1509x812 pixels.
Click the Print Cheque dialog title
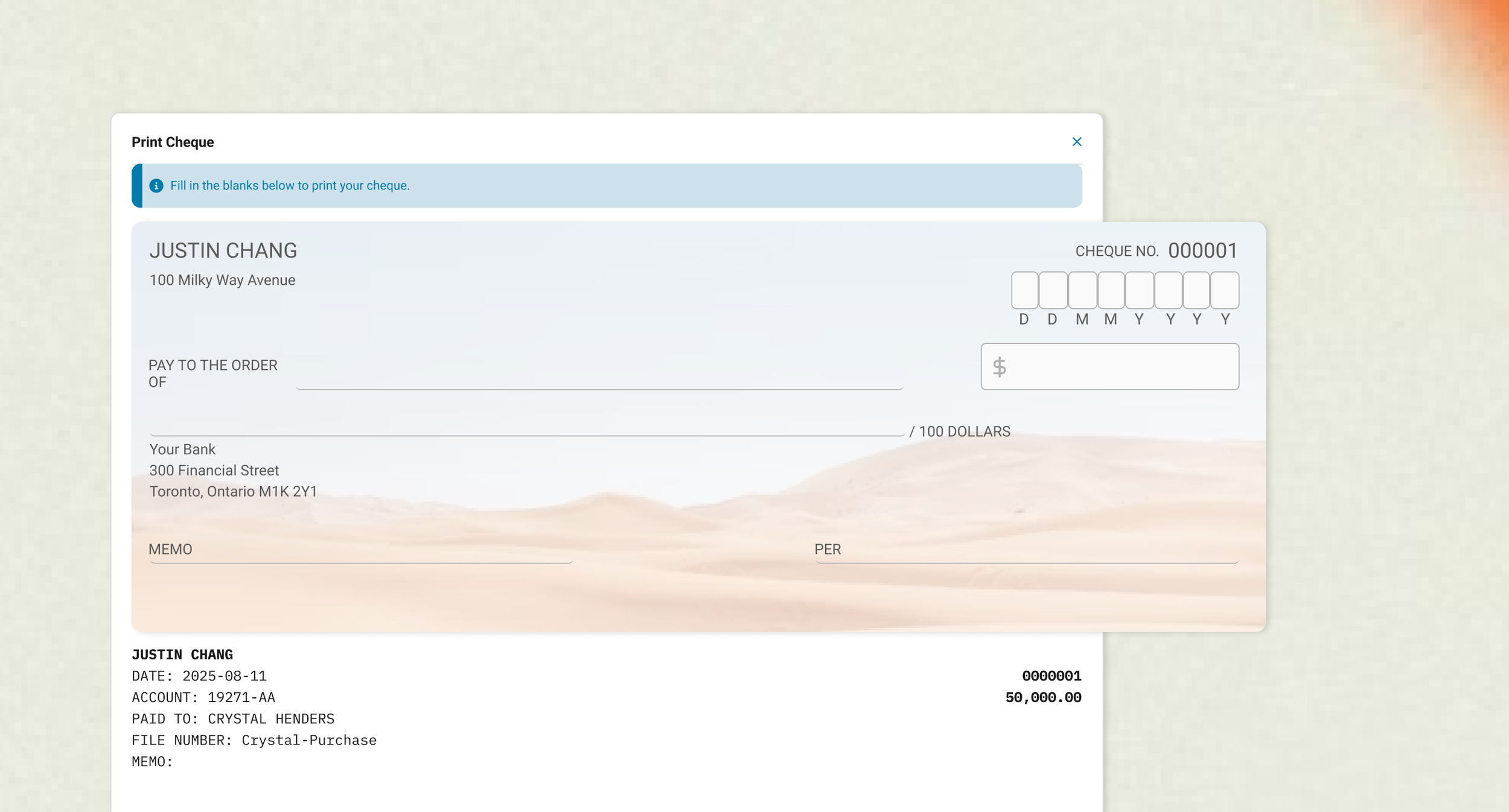click(x=173, y=142)
